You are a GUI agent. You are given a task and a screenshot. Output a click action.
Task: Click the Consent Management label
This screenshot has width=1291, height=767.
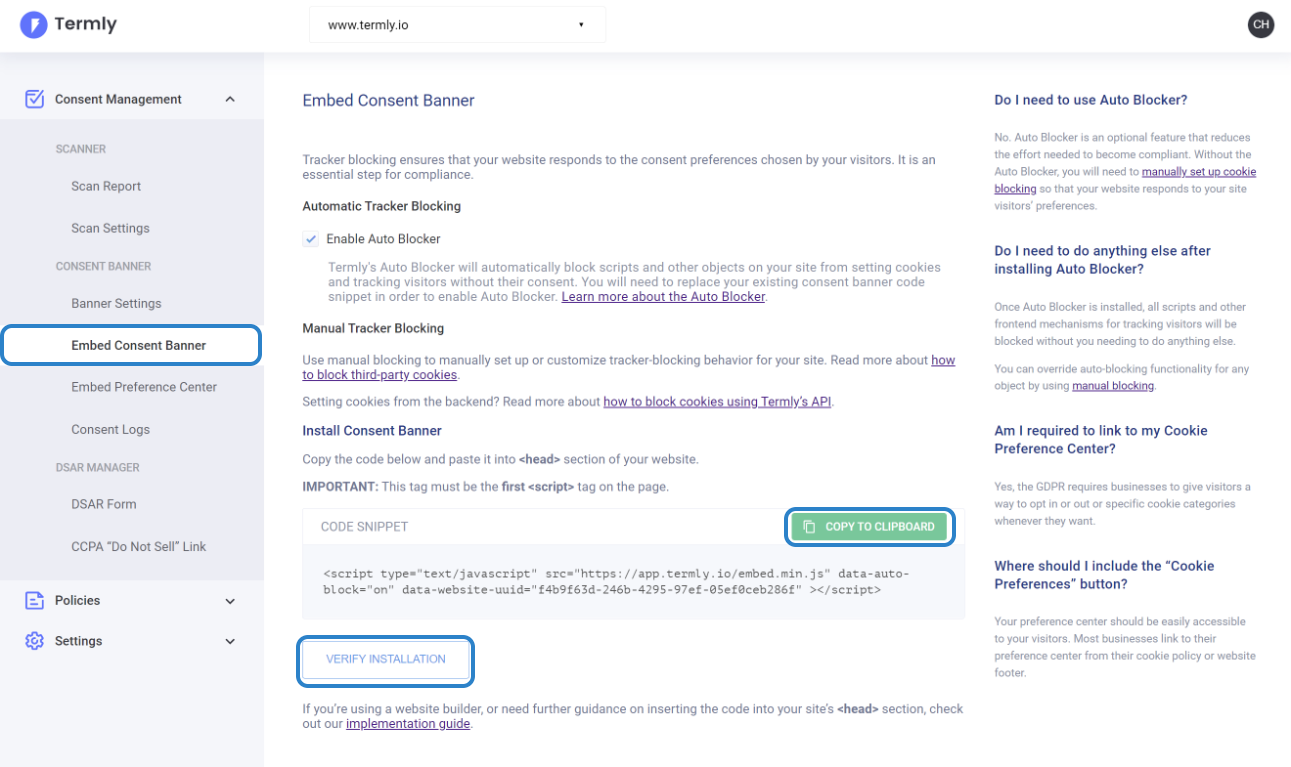click(118, 99)
